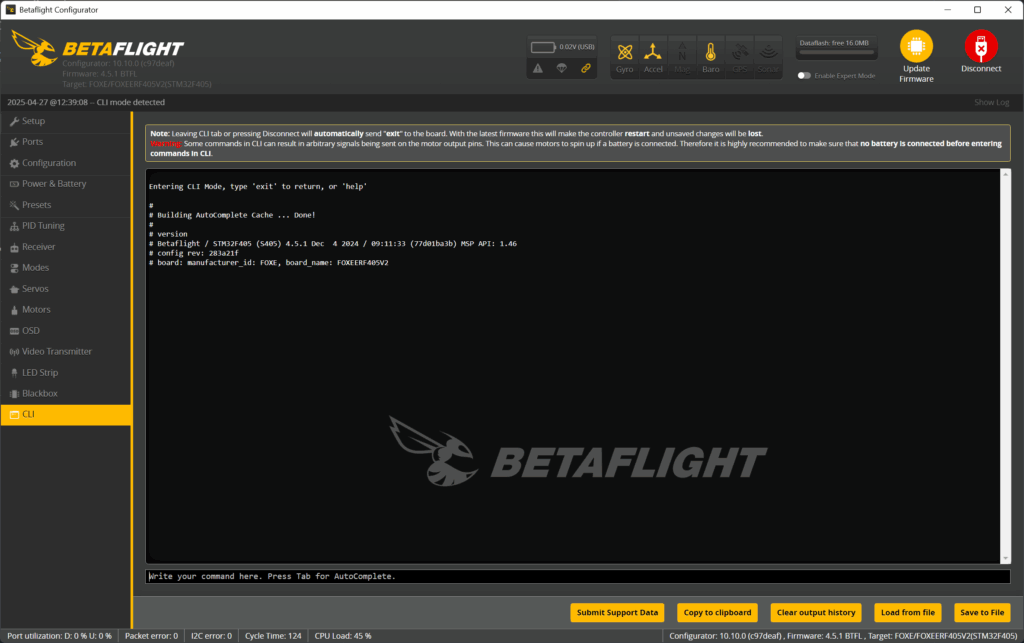Open the Presets tab
This screenshot has height=643, width=1024.
pyautogui.click(x=65, y=205)
